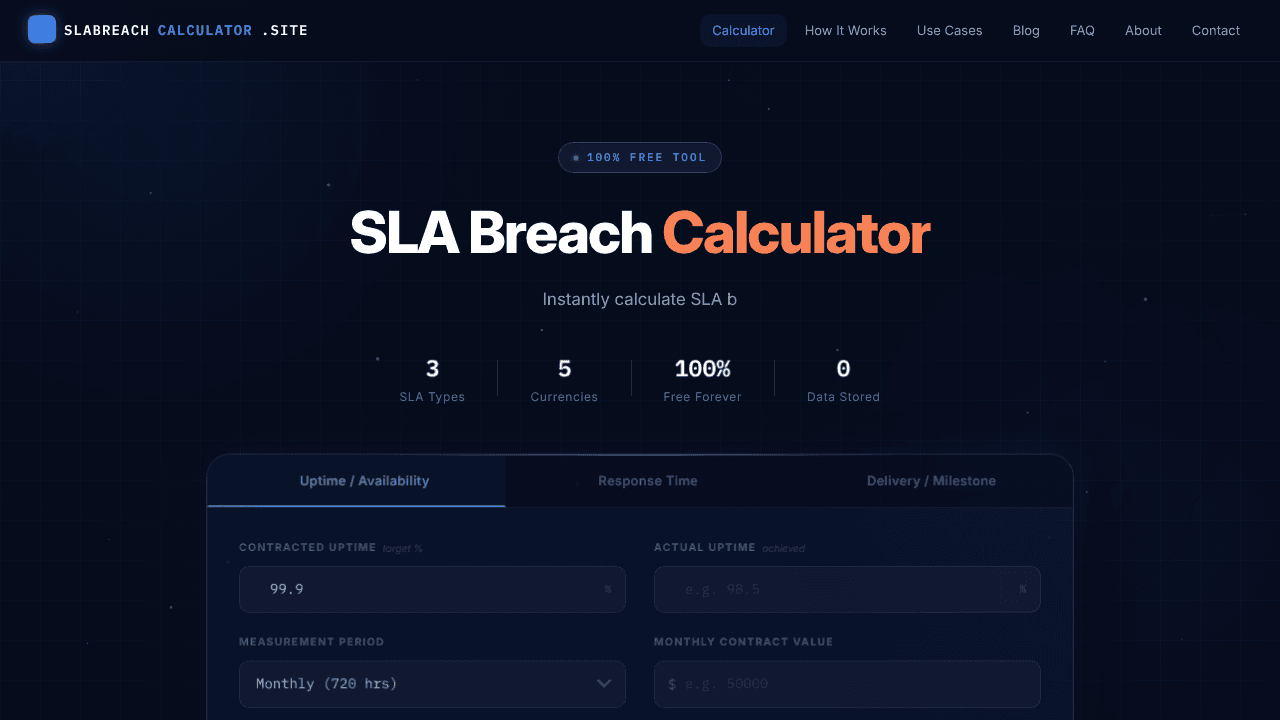Click the Measurement Period chevron arrow
The width and height of the screenshot is (1280, 720).
[x=604, y=684]
